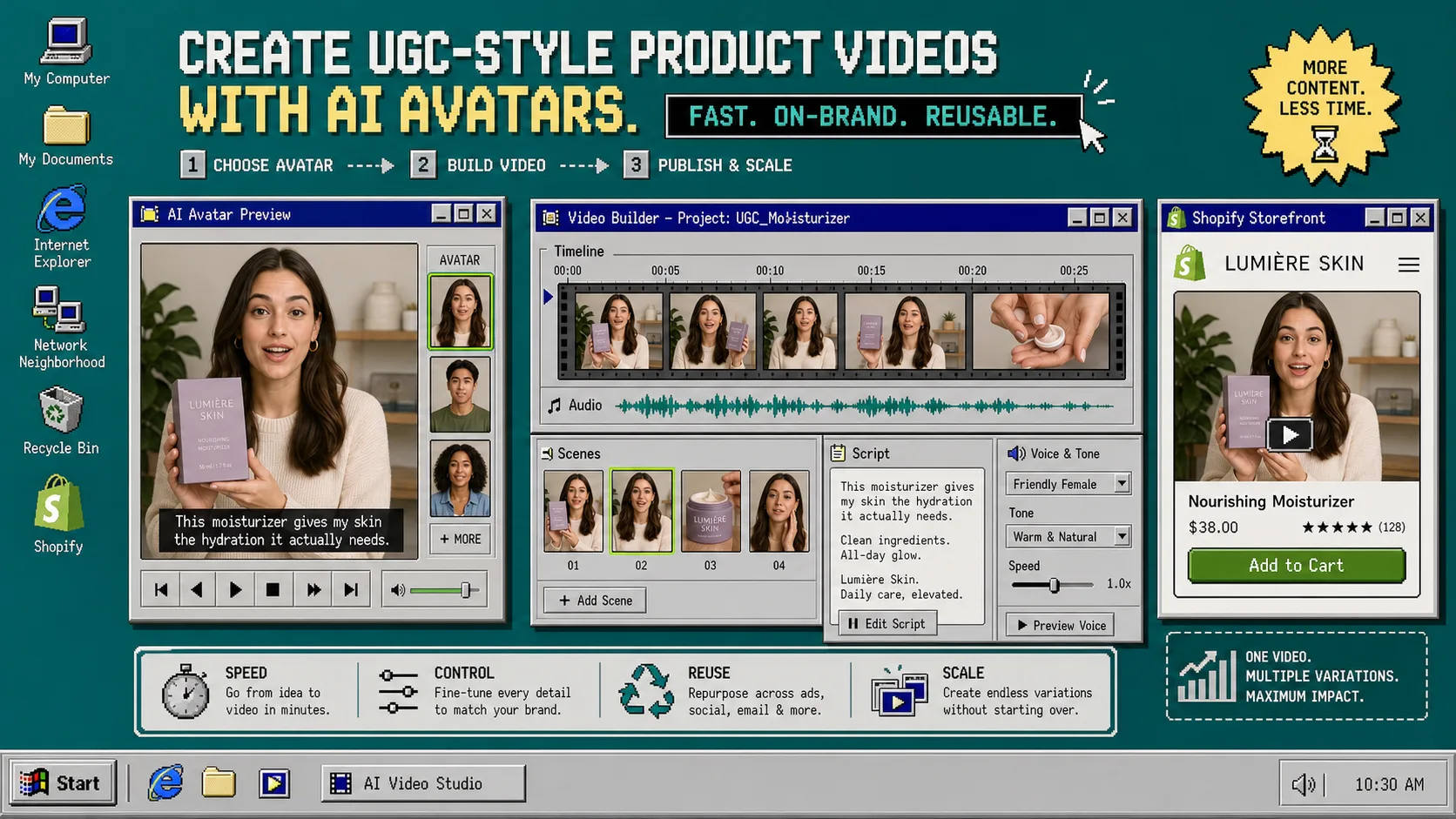Launch the media player icon in the taskbar
The height and width of the screenshot is (819, 1456).
[274, 783]
